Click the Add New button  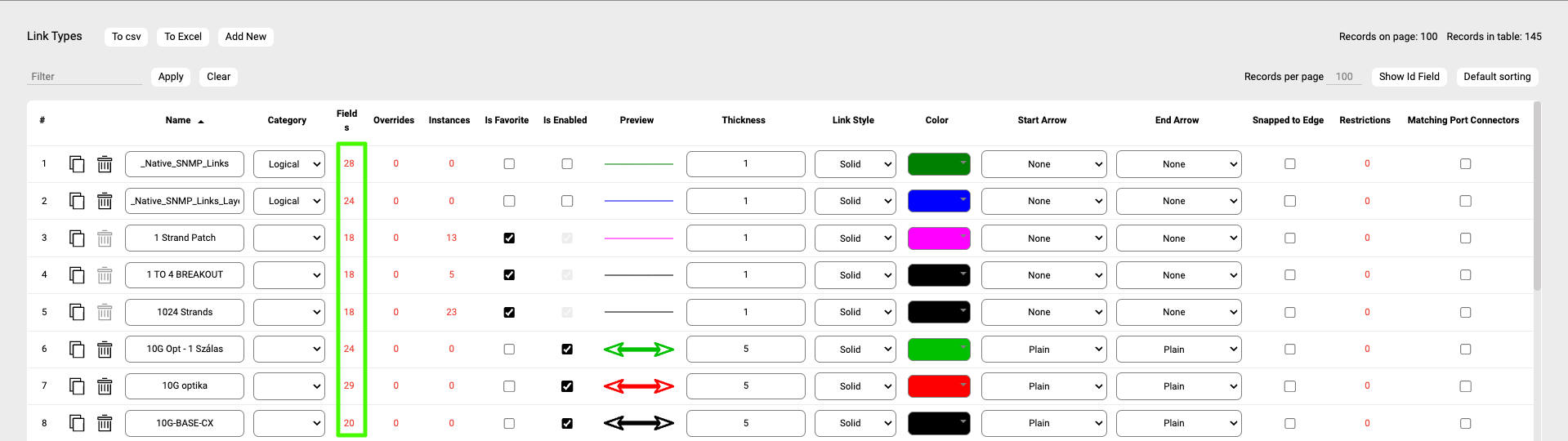246,37
